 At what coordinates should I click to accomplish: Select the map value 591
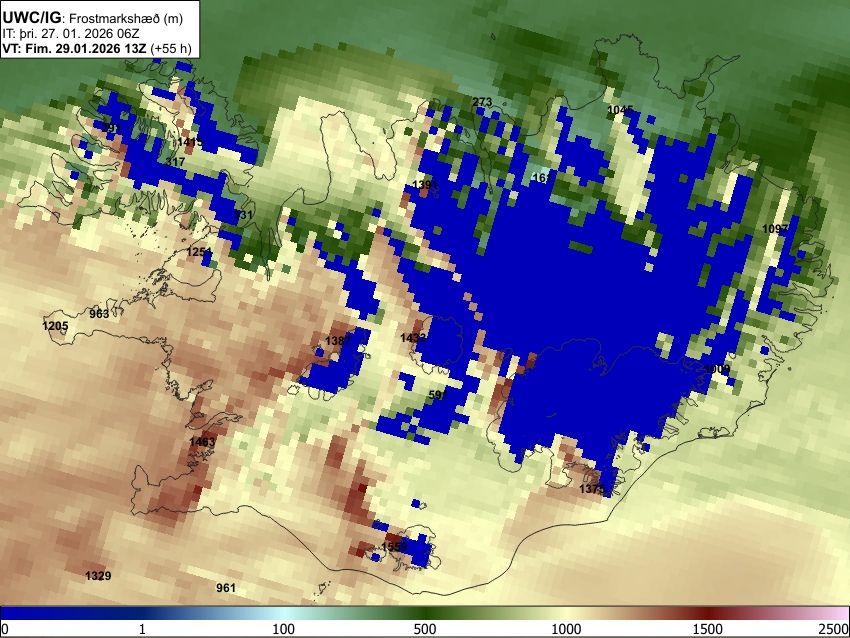(x=438, y=395)
